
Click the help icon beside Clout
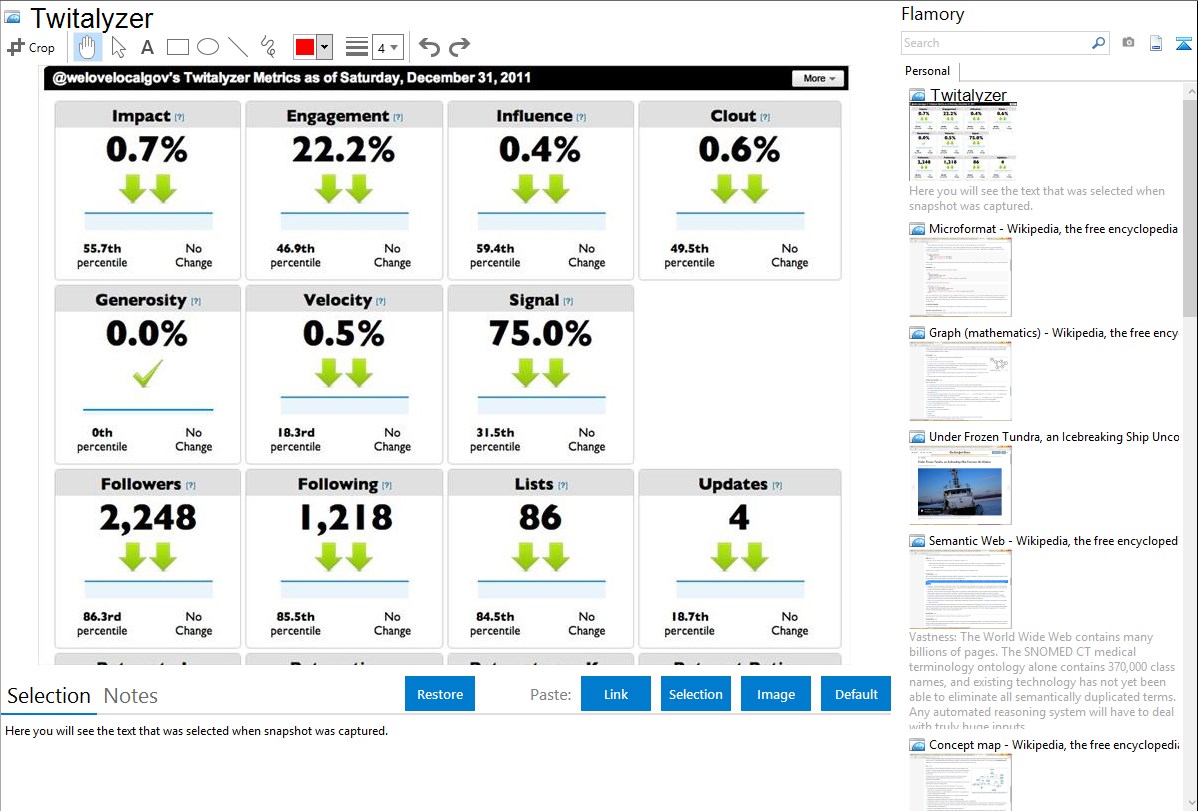click(x=766, y=117)
